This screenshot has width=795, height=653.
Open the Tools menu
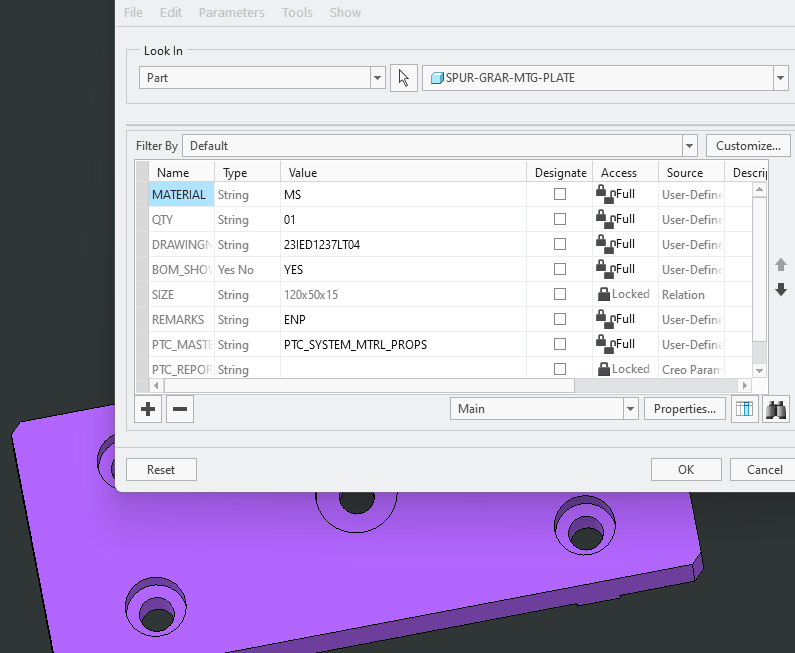click(x=297, y=13)
